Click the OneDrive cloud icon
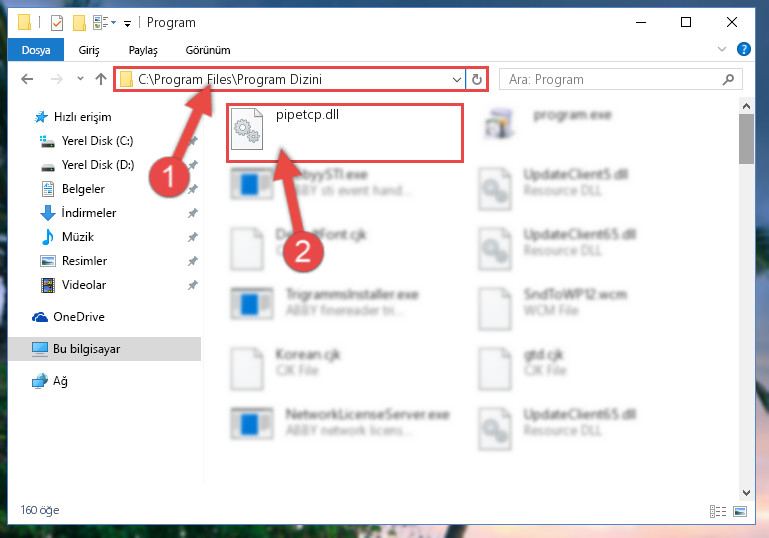 [x=40, y=317]
